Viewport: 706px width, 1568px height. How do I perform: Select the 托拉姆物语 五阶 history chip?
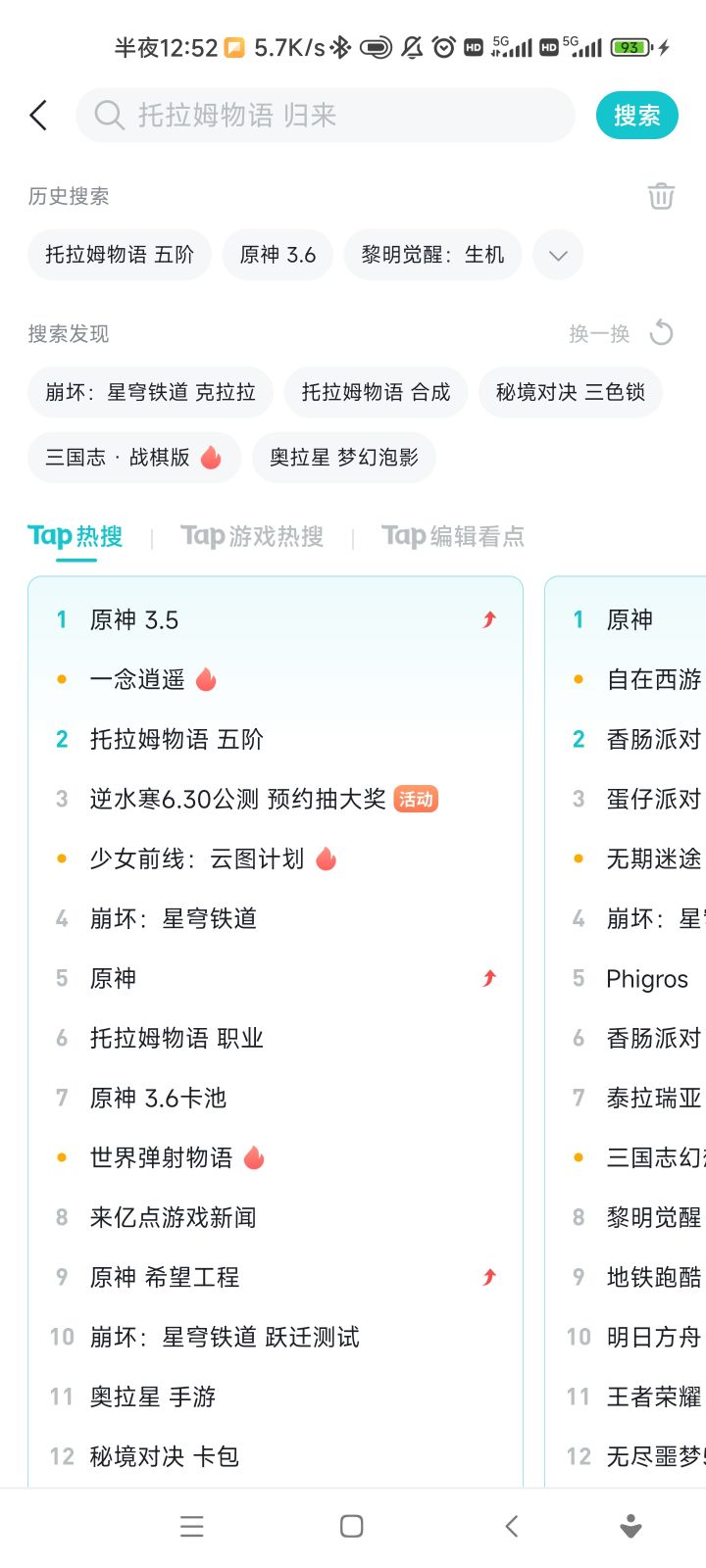click(120, 255)
